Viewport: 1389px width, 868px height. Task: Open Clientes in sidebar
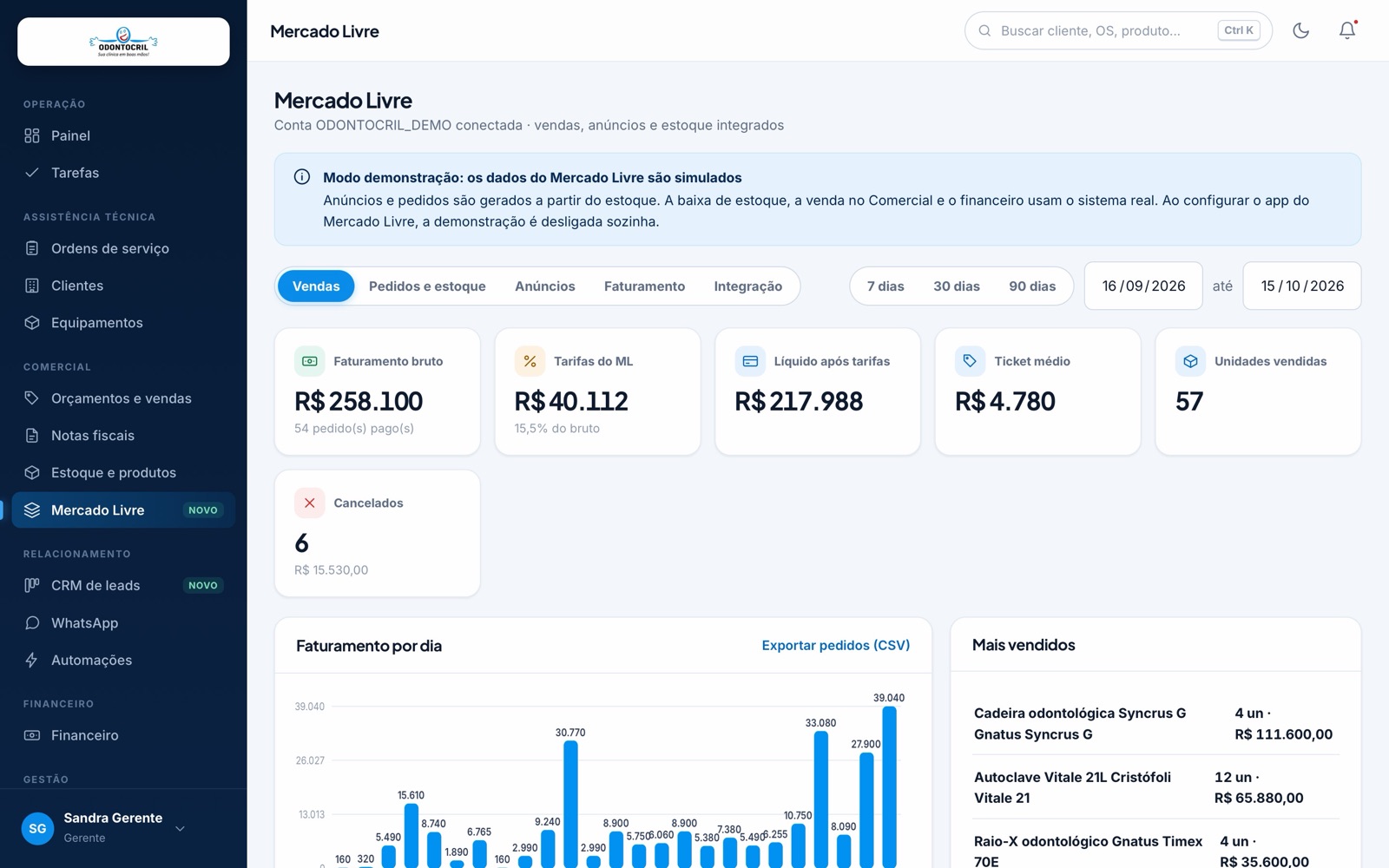123,286
